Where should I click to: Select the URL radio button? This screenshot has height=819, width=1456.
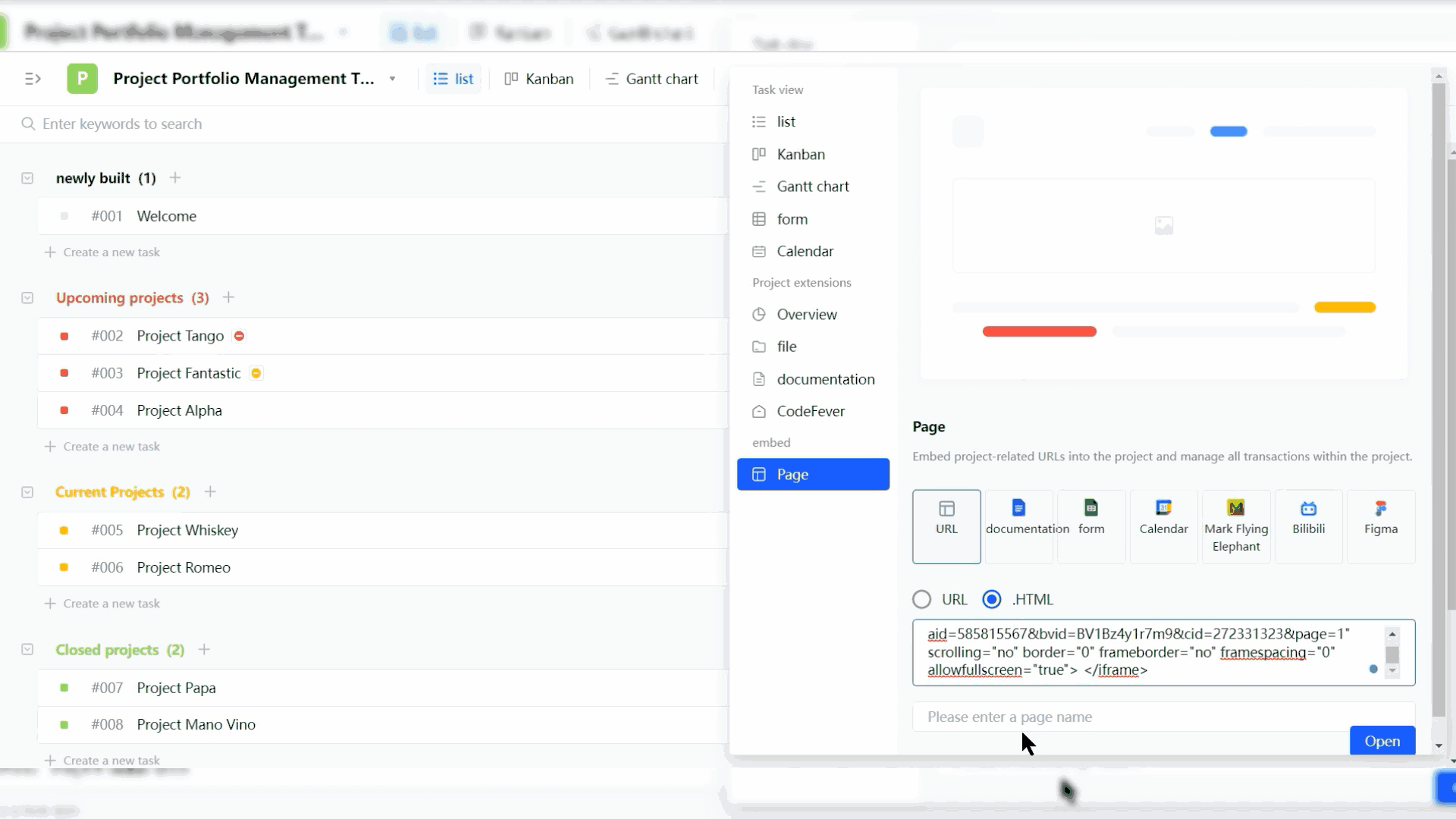(921, 599)
